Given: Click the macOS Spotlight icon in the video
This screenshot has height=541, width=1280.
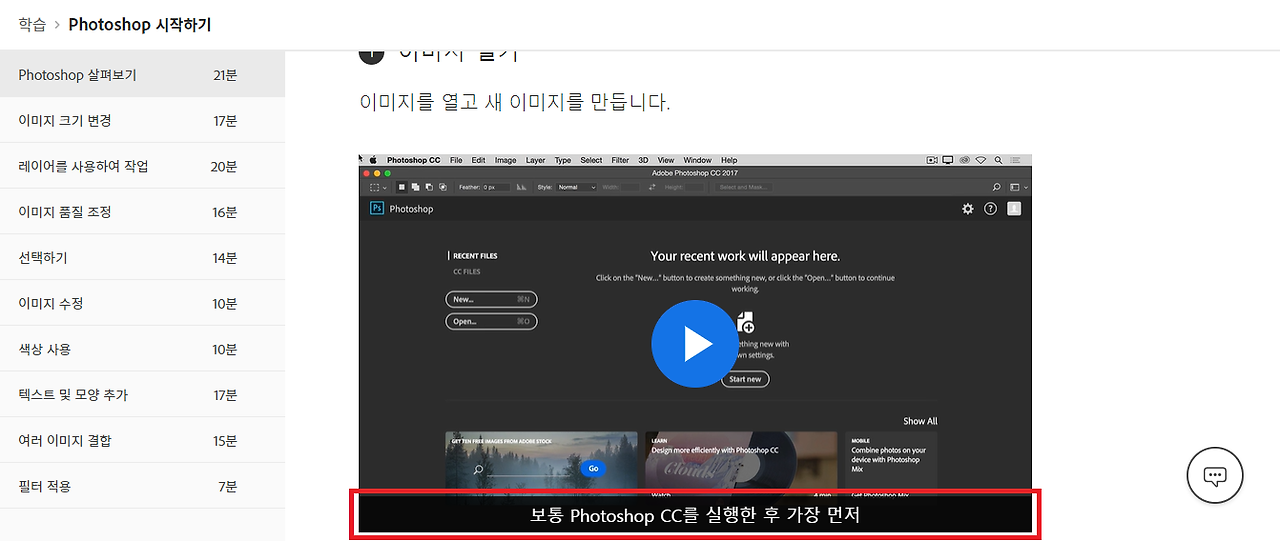Looking at the screenshot, I should (x=998, y=160).
